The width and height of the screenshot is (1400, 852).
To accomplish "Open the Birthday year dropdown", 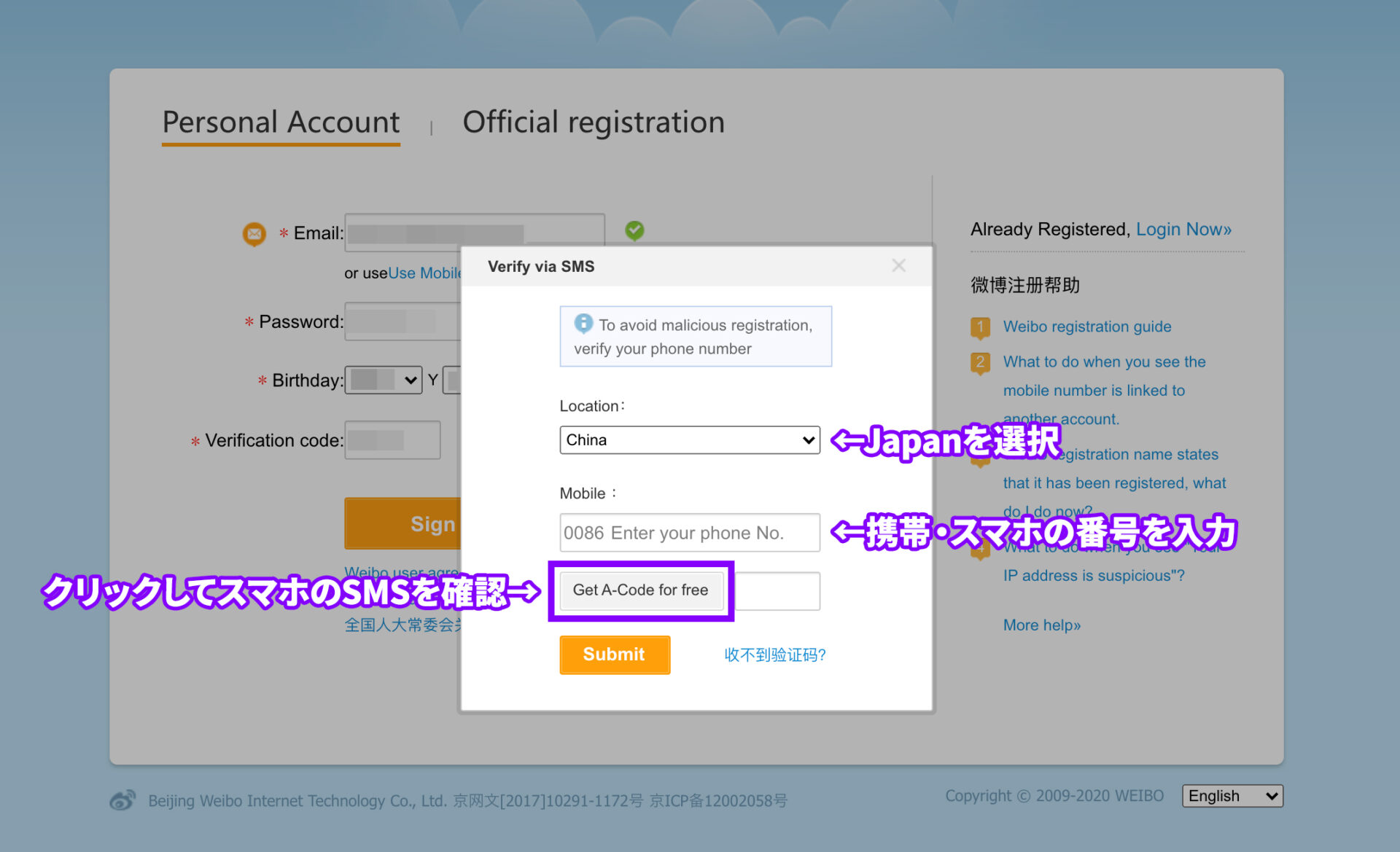I will [x=383, y=380].
